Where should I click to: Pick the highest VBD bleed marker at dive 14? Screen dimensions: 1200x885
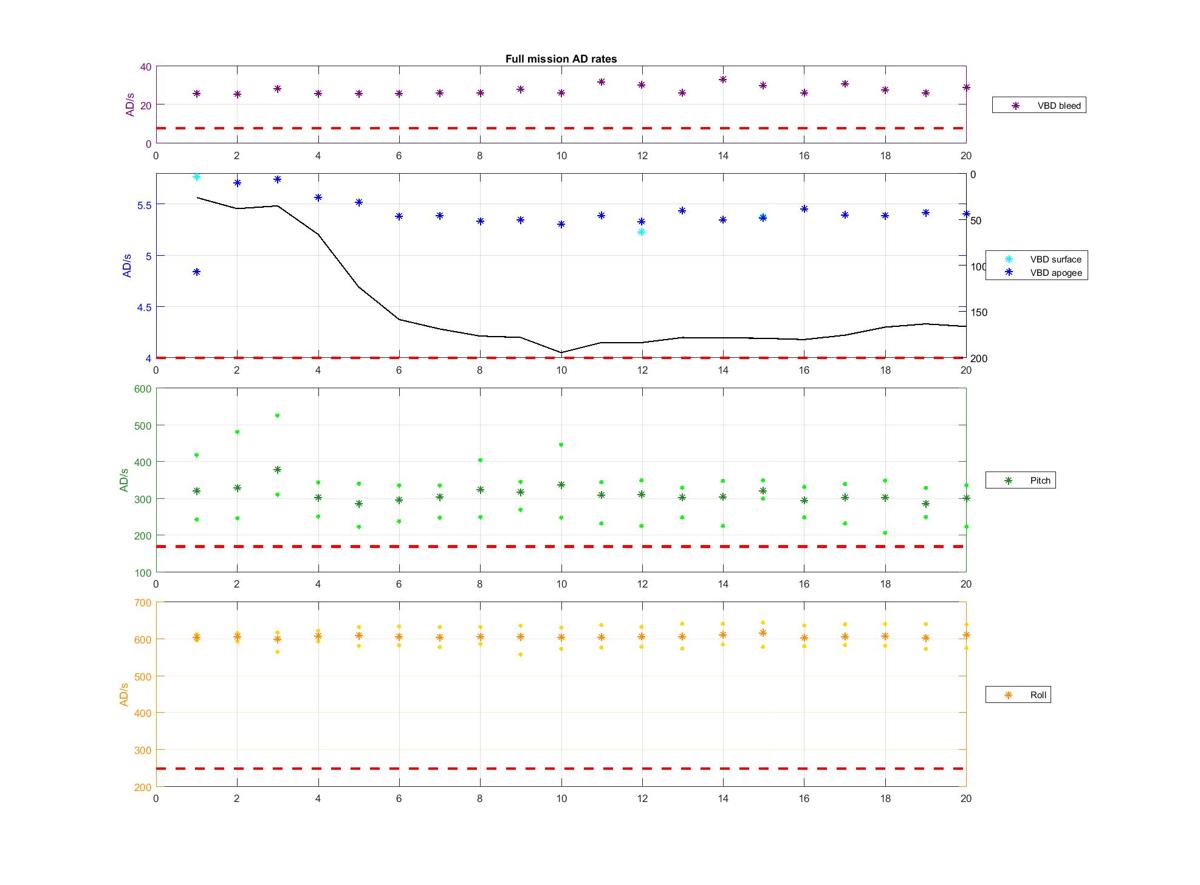click(x=722, y=79)
